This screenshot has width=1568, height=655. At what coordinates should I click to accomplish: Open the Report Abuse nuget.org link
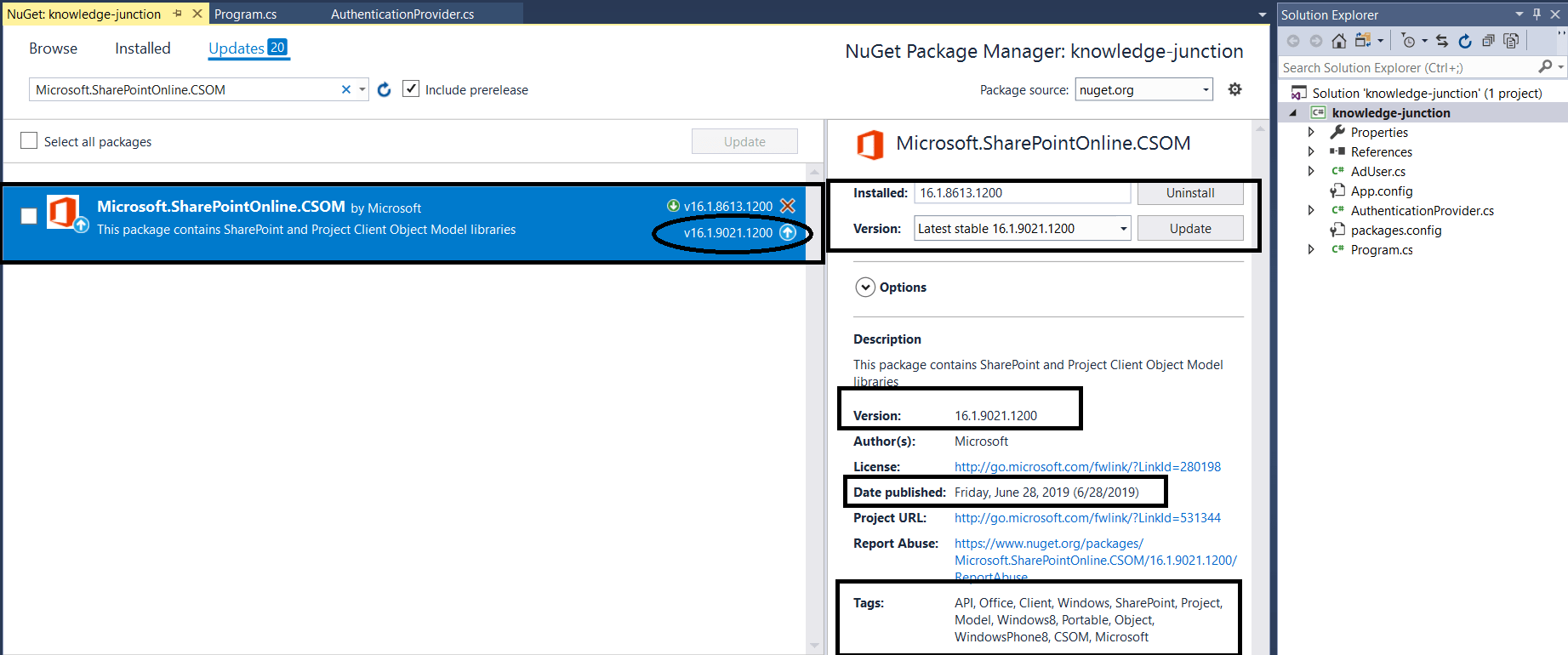(1096, 560)
